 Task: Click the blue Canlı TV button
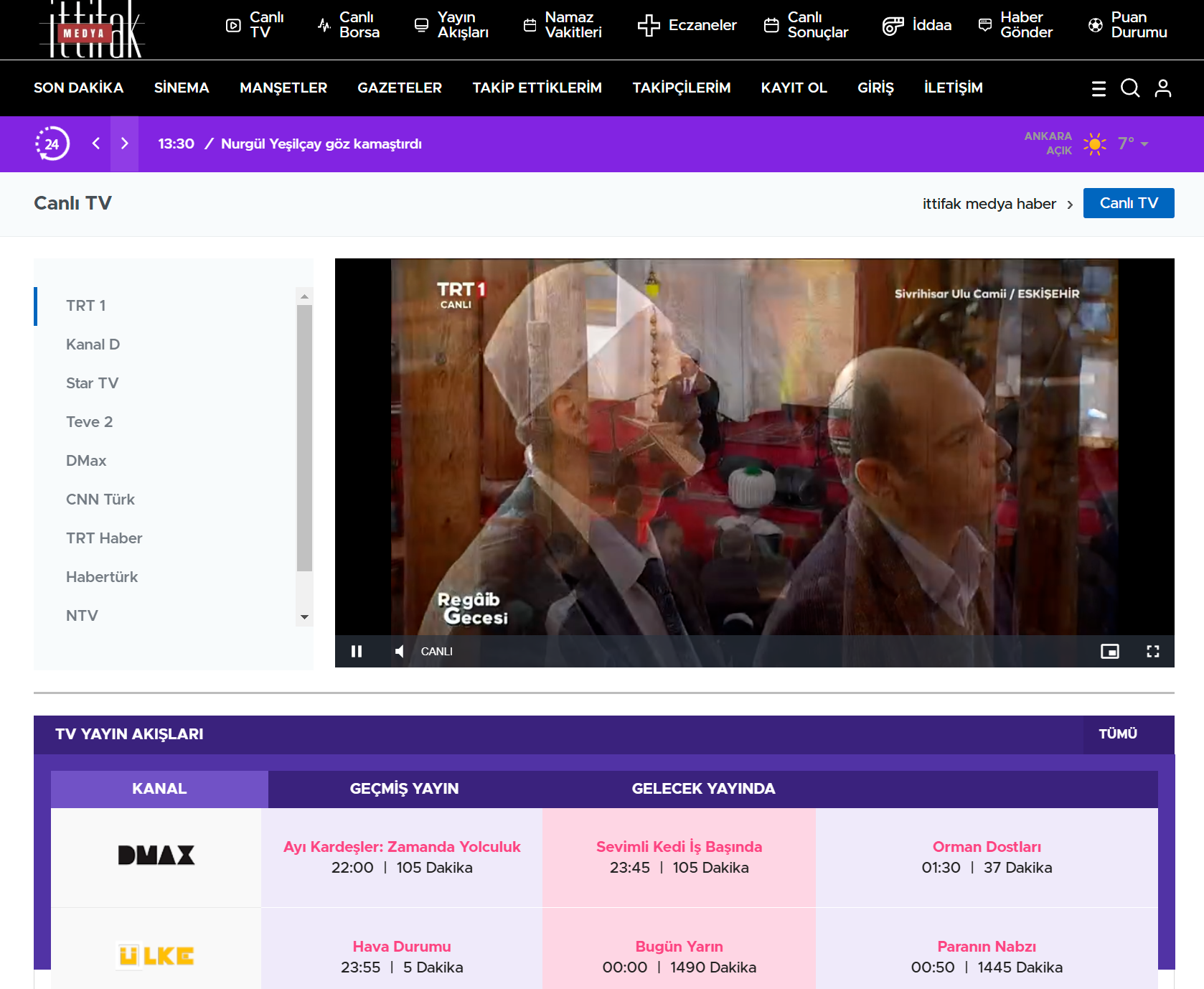coord(1129,203)
